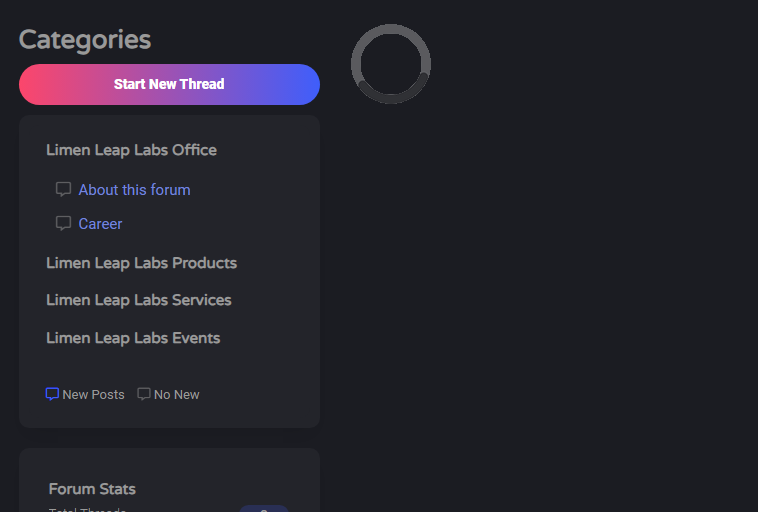Screen dimensions: 758x512
Task: Click the Total Threads label
Action: (x=87, y=510)
